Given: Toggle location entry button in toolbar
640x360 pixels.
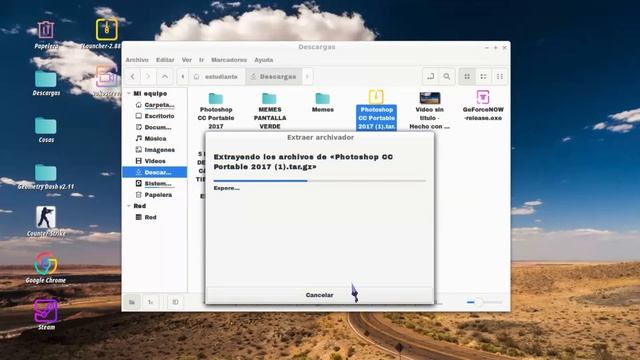Looking at the screenshot, I should (x=431, y=76).
